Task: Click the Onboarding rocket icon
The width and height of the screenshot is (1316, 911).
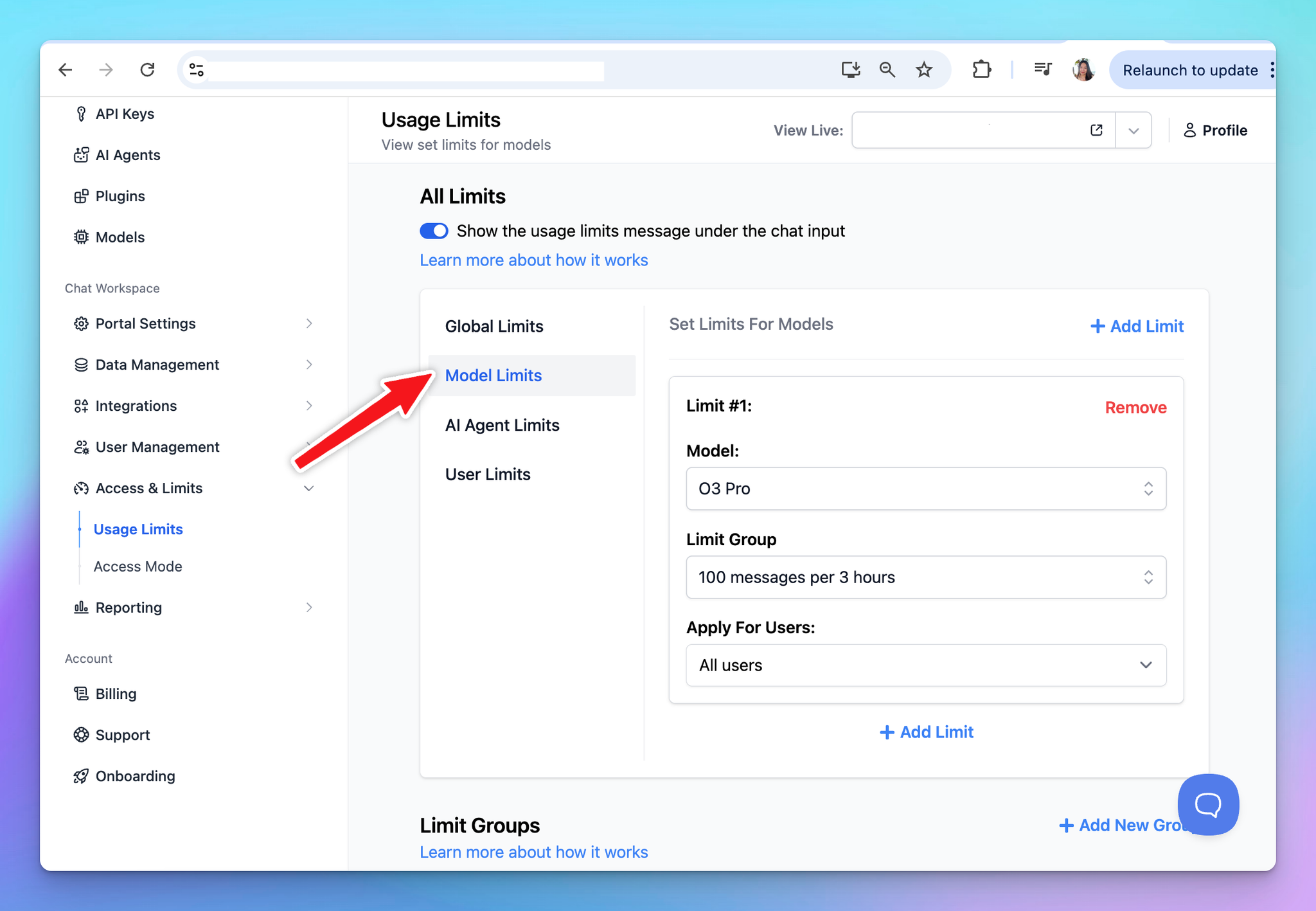Action: coord(81,776)
